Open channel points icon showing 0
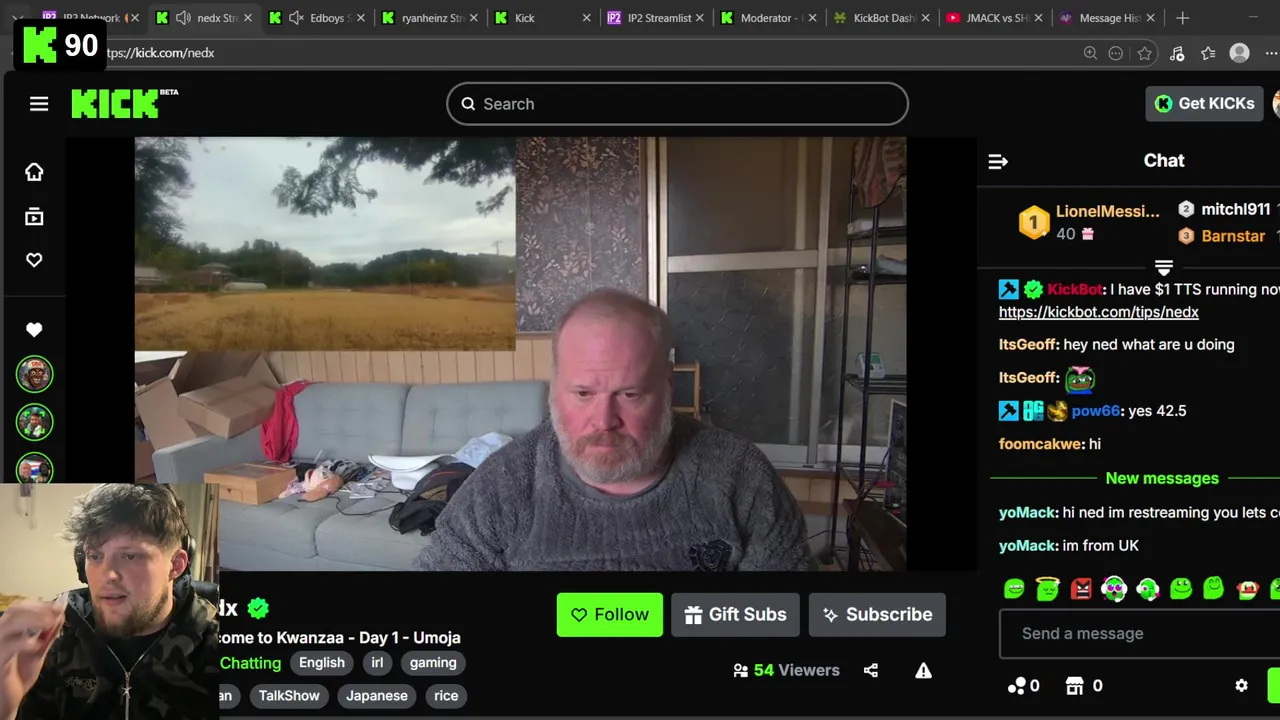 [1024, 686]
